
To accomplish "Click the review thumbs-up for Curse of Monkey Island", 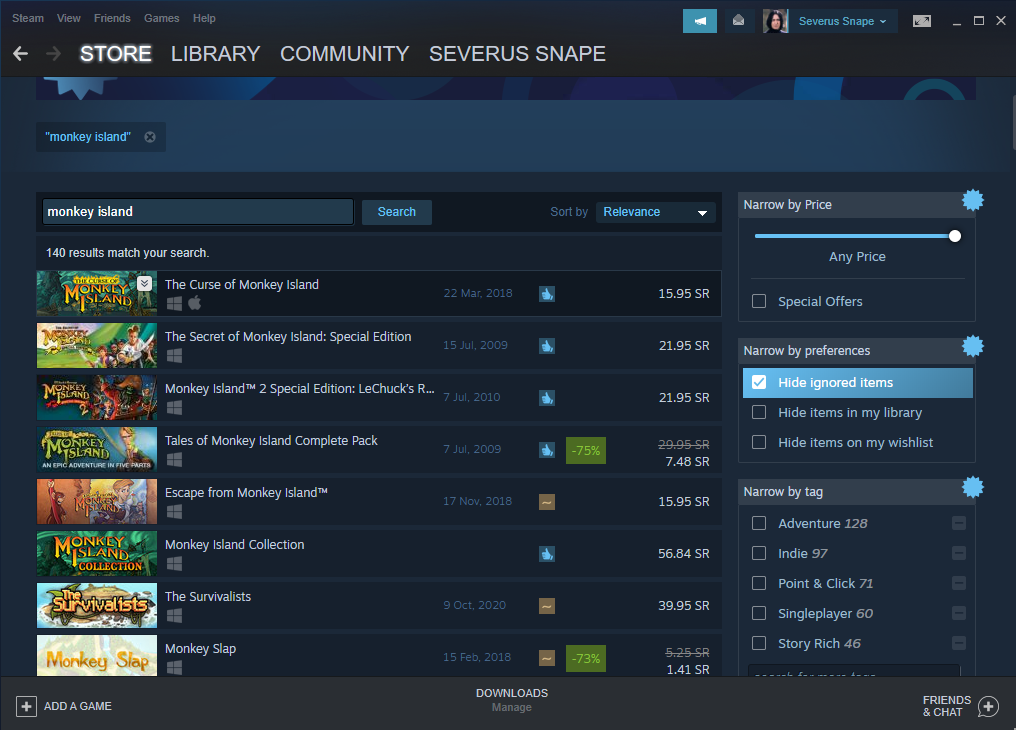I will tap(547, 294).
